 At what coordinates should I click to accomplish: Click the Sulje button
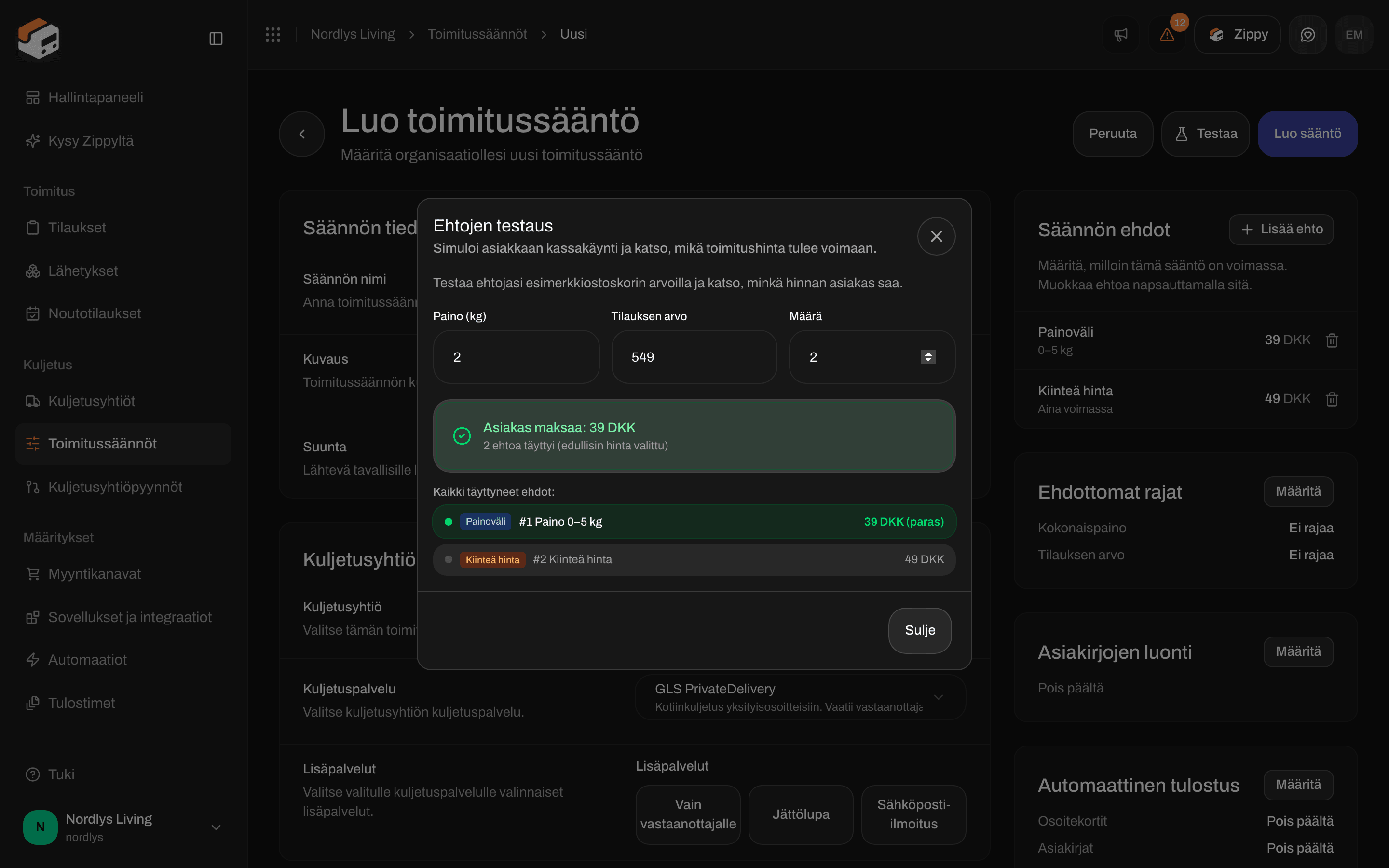pos(920,630)
